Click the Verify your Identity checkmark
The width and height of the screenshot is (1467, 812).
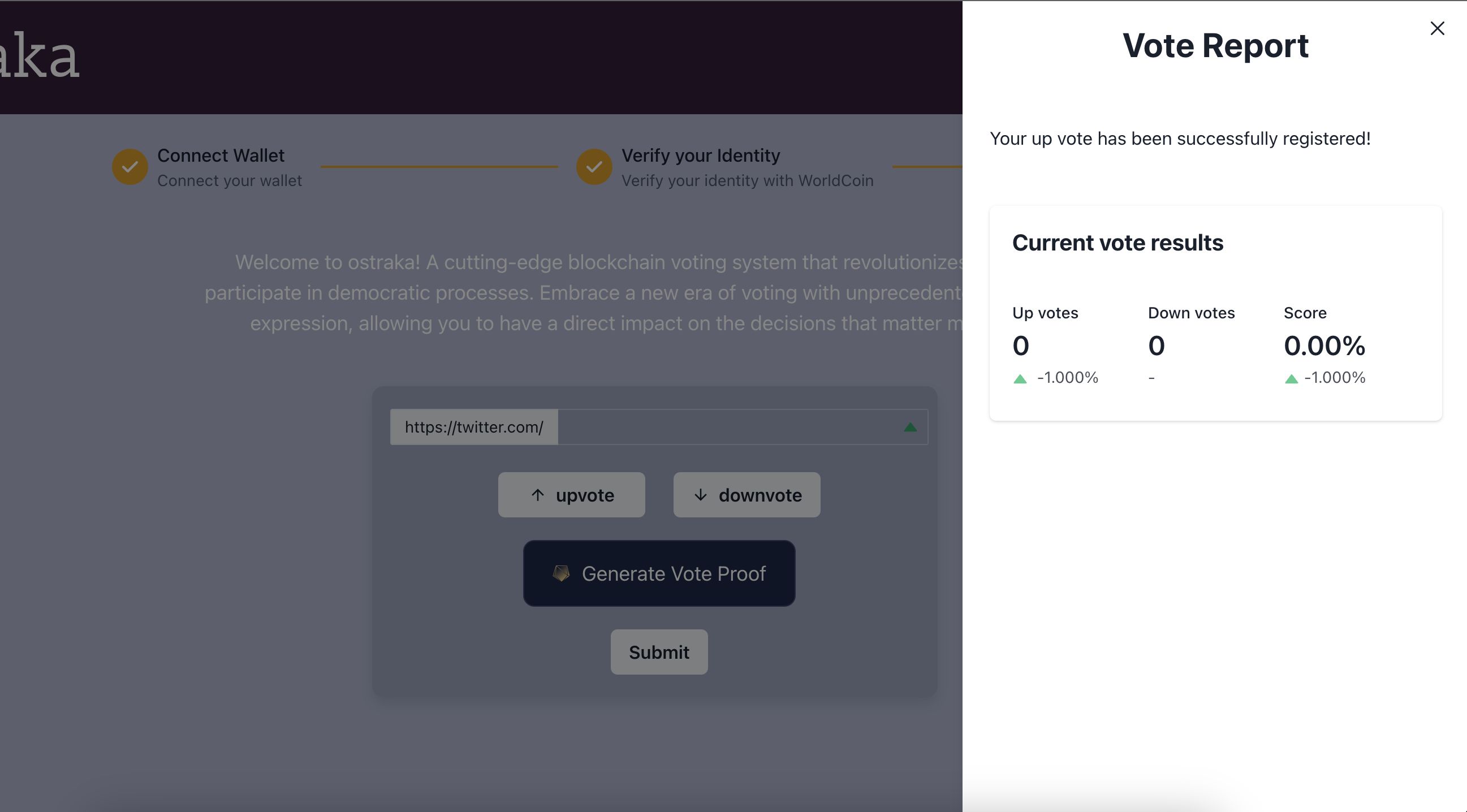[594, 167]
